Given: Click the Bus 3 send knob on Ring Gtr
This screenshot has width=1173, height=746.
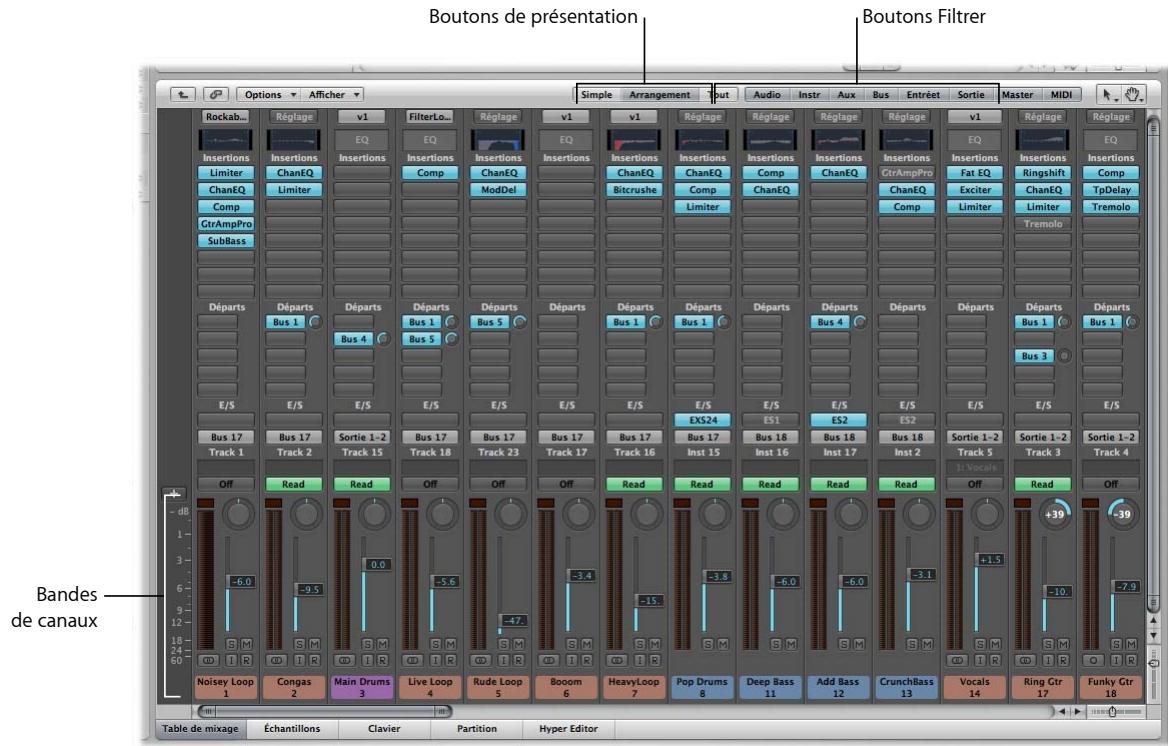Looking at the screenshot, I should [x=1064, y=356].
